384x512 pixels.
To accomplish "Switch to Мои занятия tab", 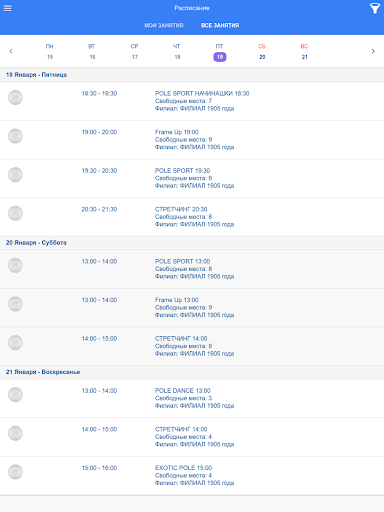I will (164, 25).
